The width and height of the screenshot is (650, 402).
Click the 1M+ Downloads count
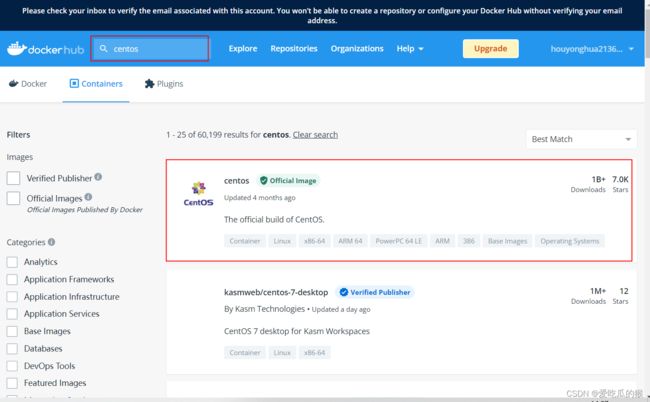point(588,295)
